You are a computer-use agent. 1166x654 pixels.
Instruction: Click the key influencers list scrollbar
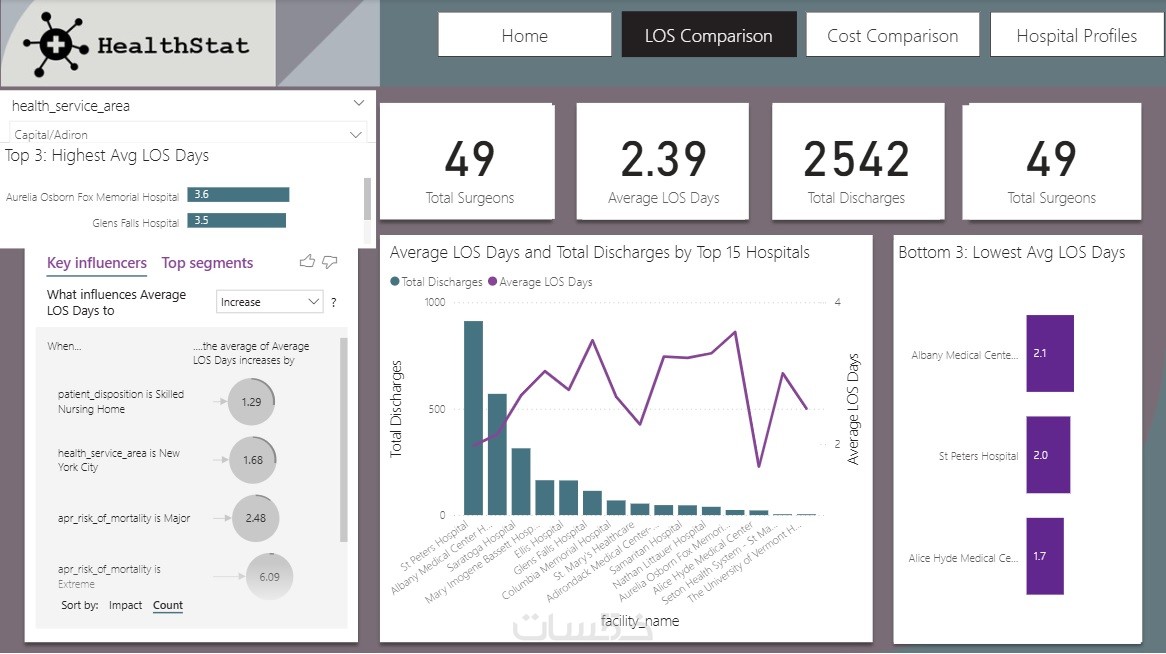[x=344, y=440]
